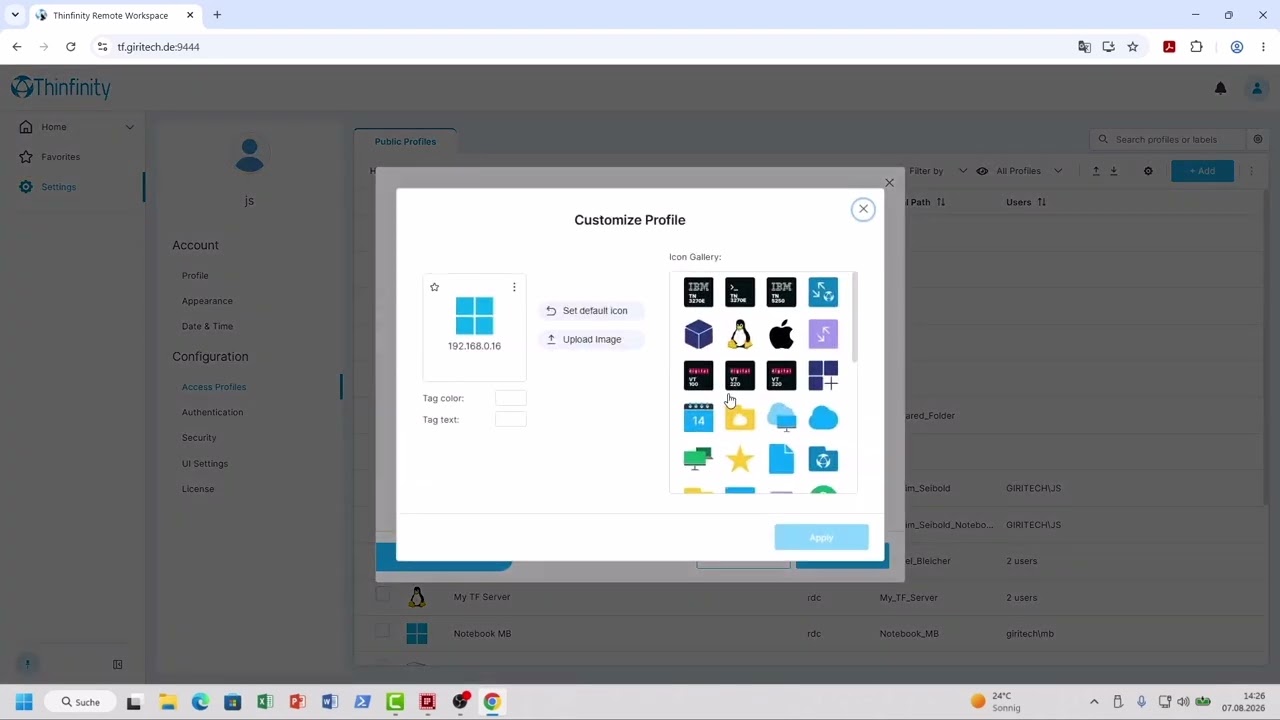Pick the green double monitor icon
The image size is (1280, 720).
point(698,459)
